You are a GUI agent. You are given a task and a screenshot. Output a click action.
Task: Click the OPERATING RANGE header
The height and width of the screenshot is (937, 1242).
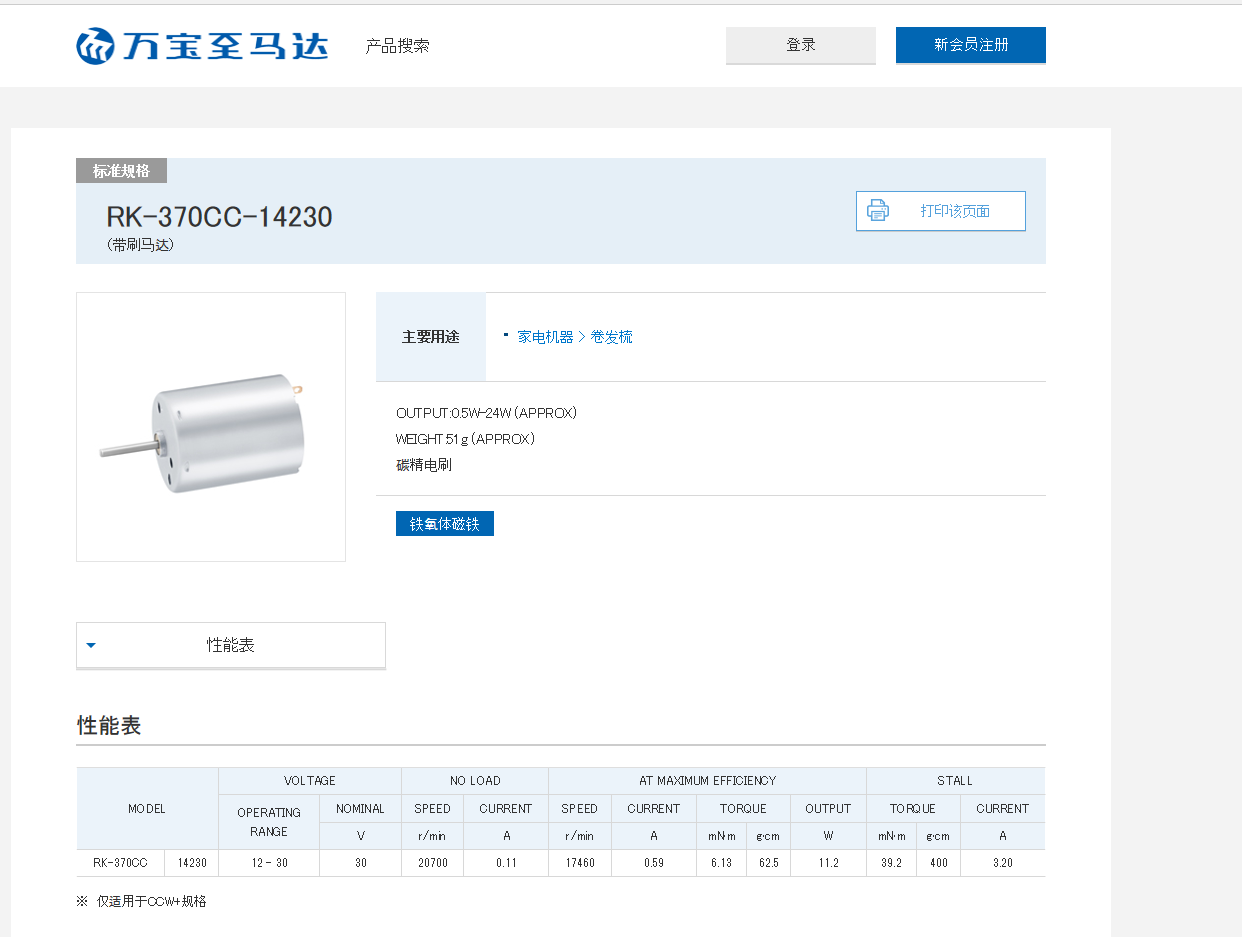269,822
